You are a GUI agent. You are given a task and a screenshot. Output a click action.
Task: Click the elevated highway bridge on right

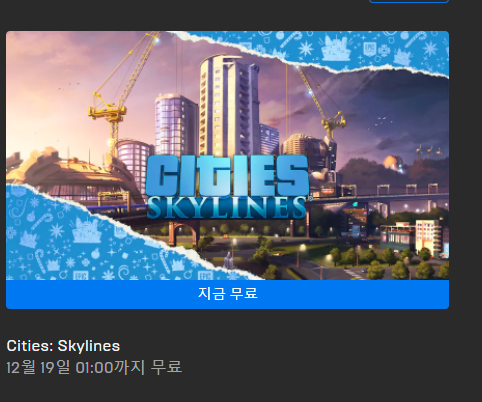[380, 197]
